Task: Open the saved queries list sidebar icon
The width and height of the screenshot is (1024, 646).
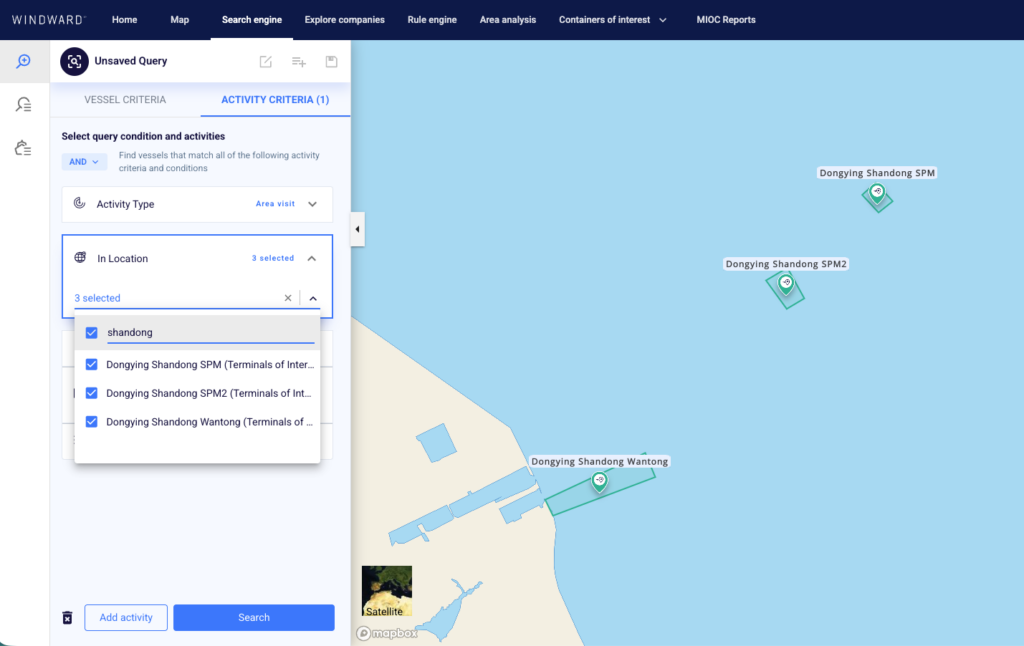Action: tap(24, 105)
